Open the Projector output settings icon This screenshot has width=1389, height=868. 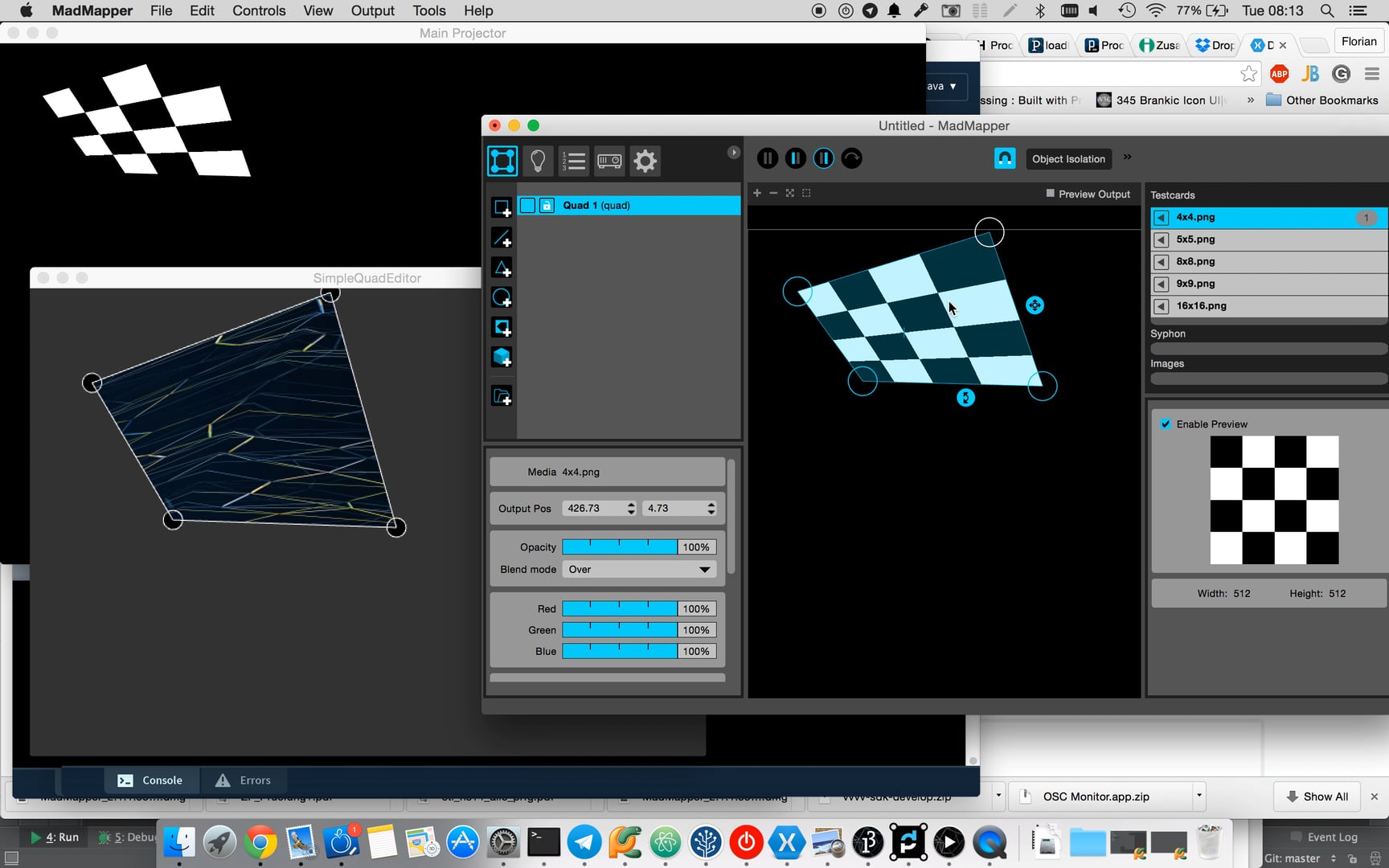[x=609, y=161]
